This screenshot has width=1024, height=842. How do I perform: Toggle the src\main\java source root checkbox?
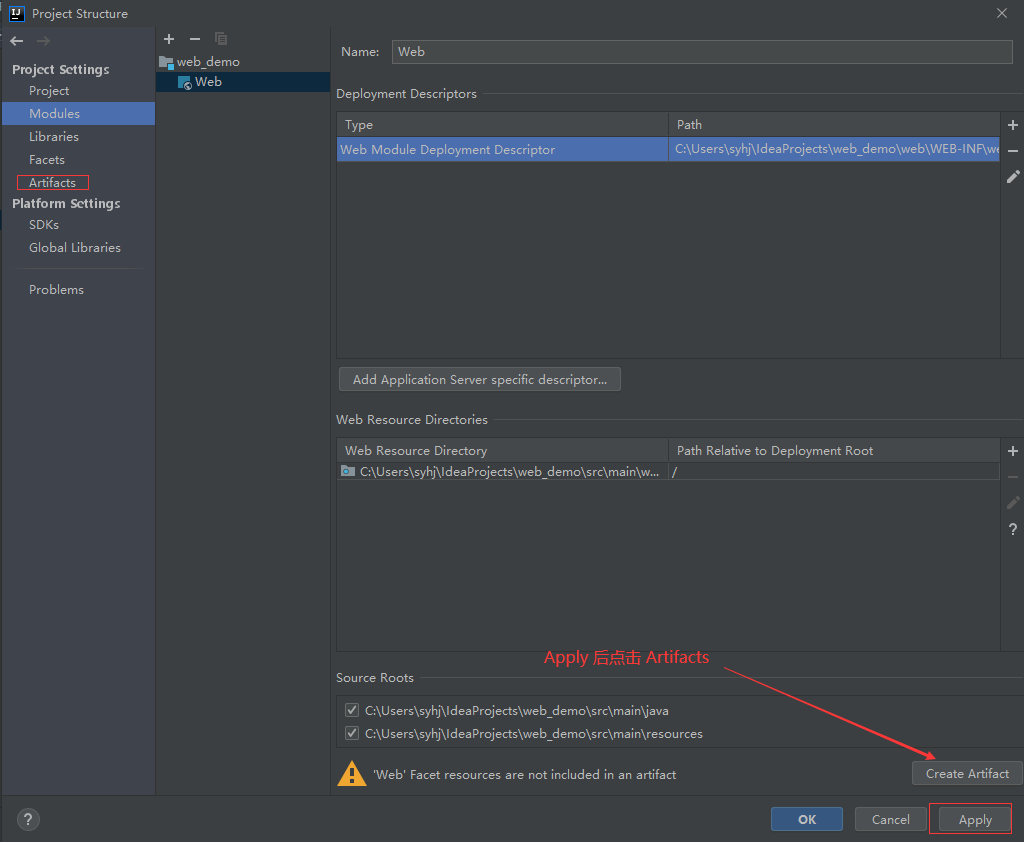point(352,710)
